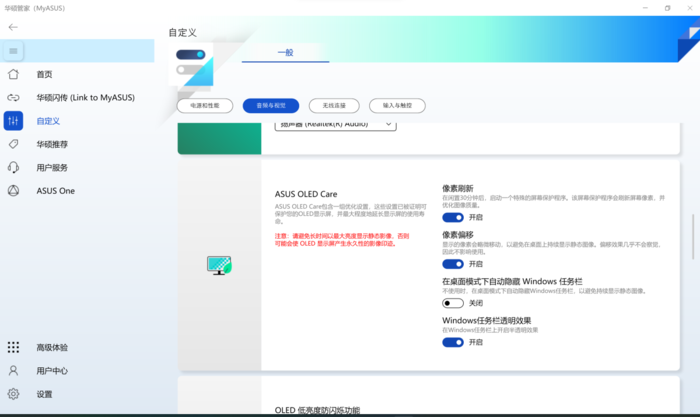Viewport: 700px width, 417px height.
Task: Select the 输入与触控 category button
Action: click(397, 106)
